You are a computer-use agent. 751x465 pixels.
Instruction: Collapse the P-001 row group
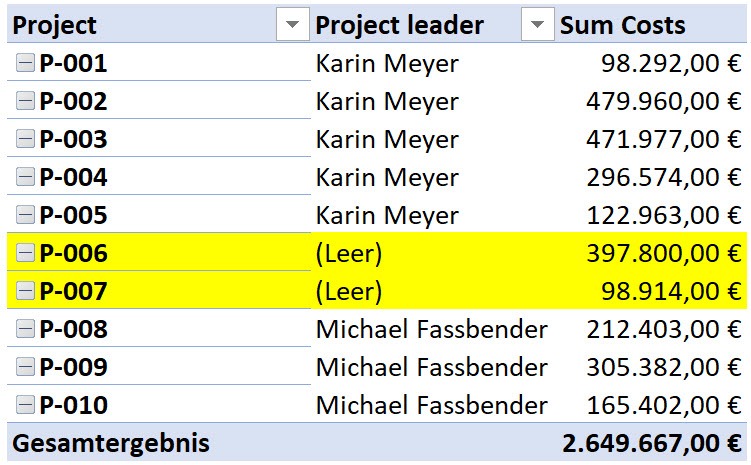point(25,63)
